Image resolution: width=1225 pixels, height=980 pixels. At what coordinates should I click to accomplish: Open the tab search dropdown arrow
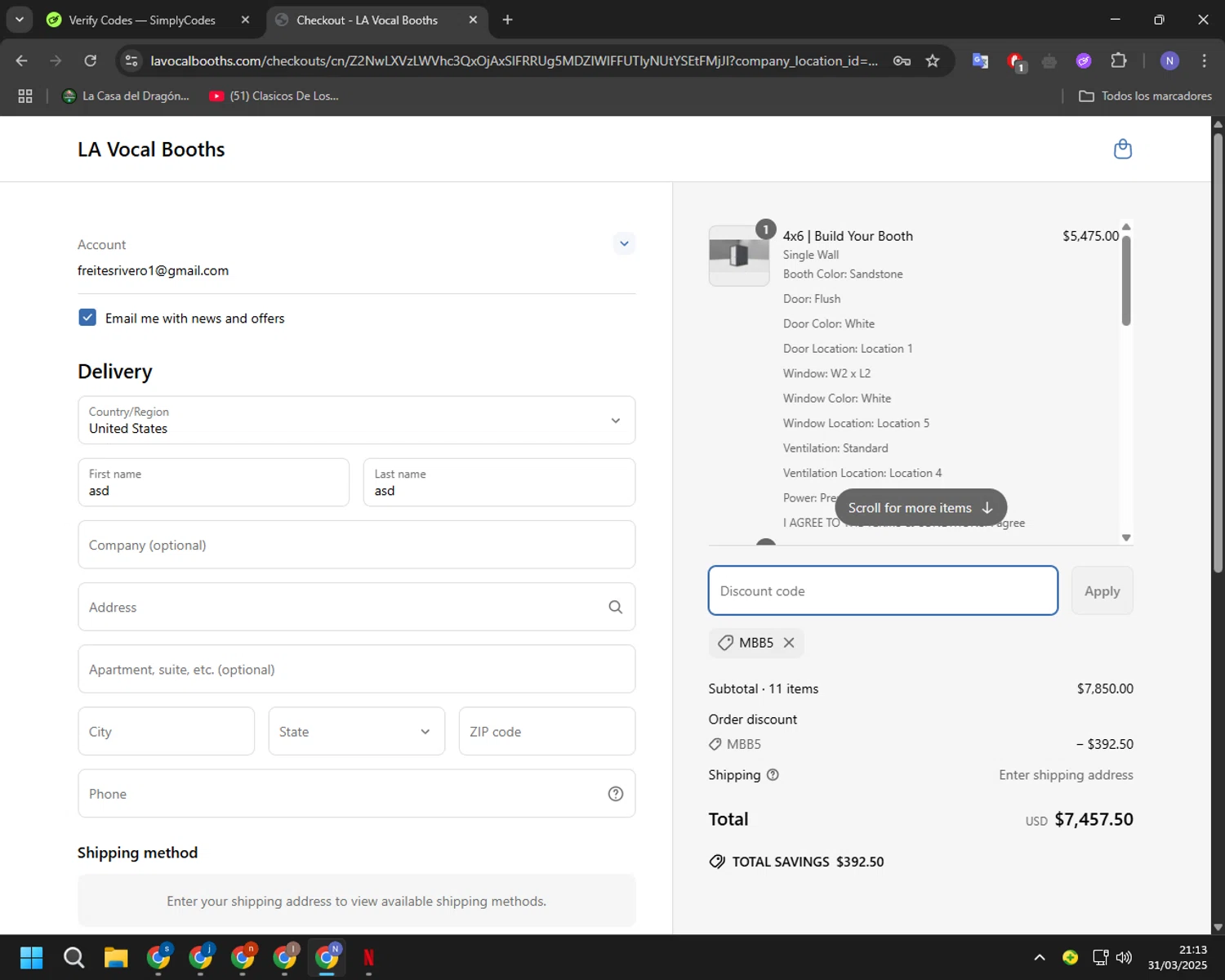coord(19,20)
